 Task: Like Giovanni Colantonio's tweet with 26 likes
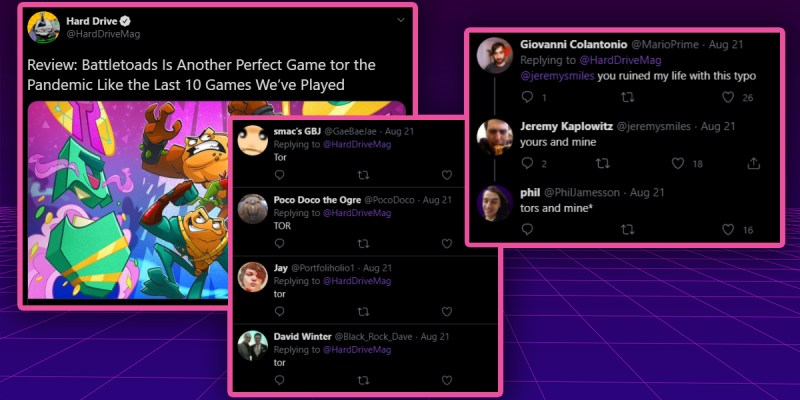[x=728, y=97]
